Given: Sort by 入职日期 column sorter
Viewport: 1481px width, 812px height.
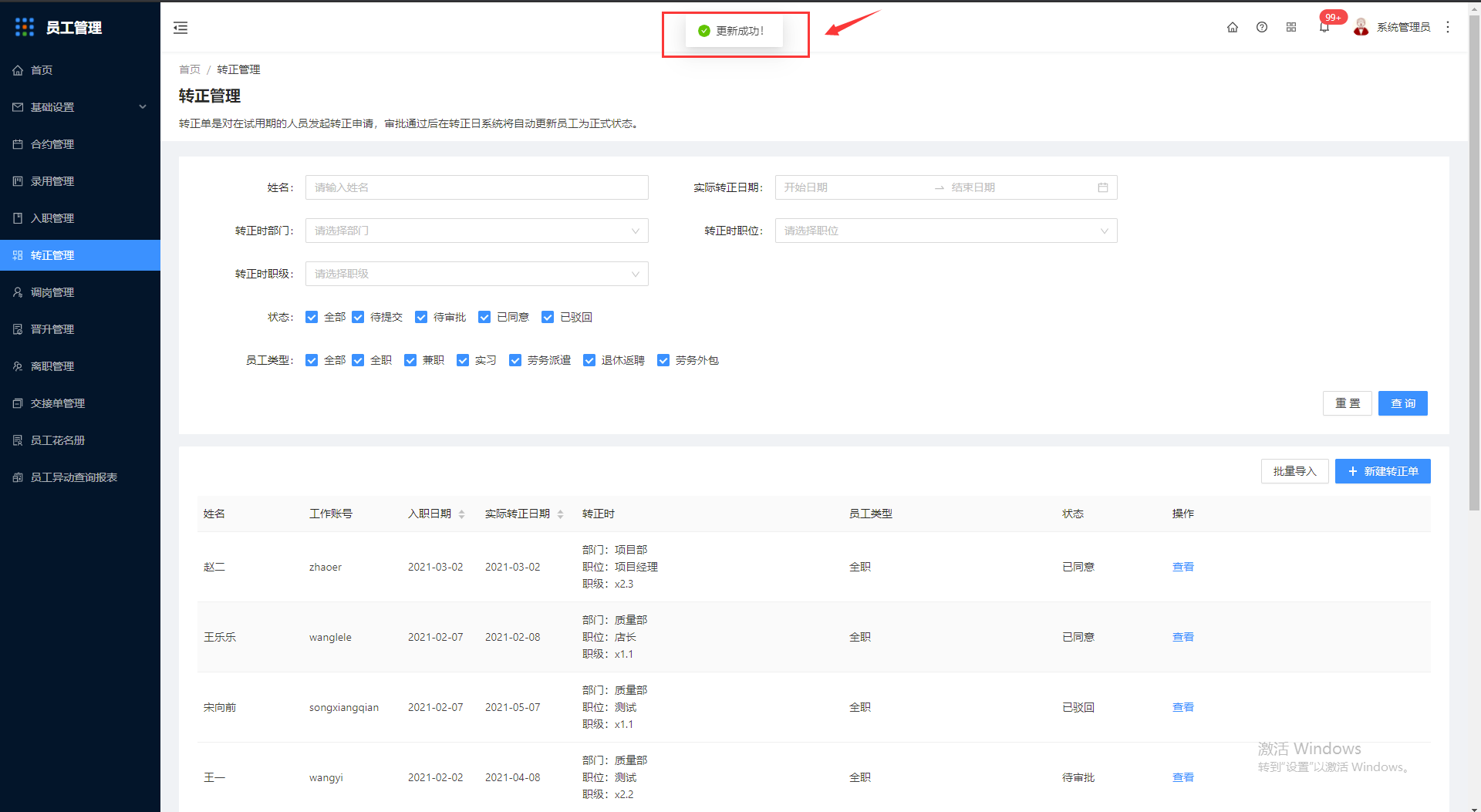Looking at the screenshot, I should pyautogui.click(x=461, y=514).
